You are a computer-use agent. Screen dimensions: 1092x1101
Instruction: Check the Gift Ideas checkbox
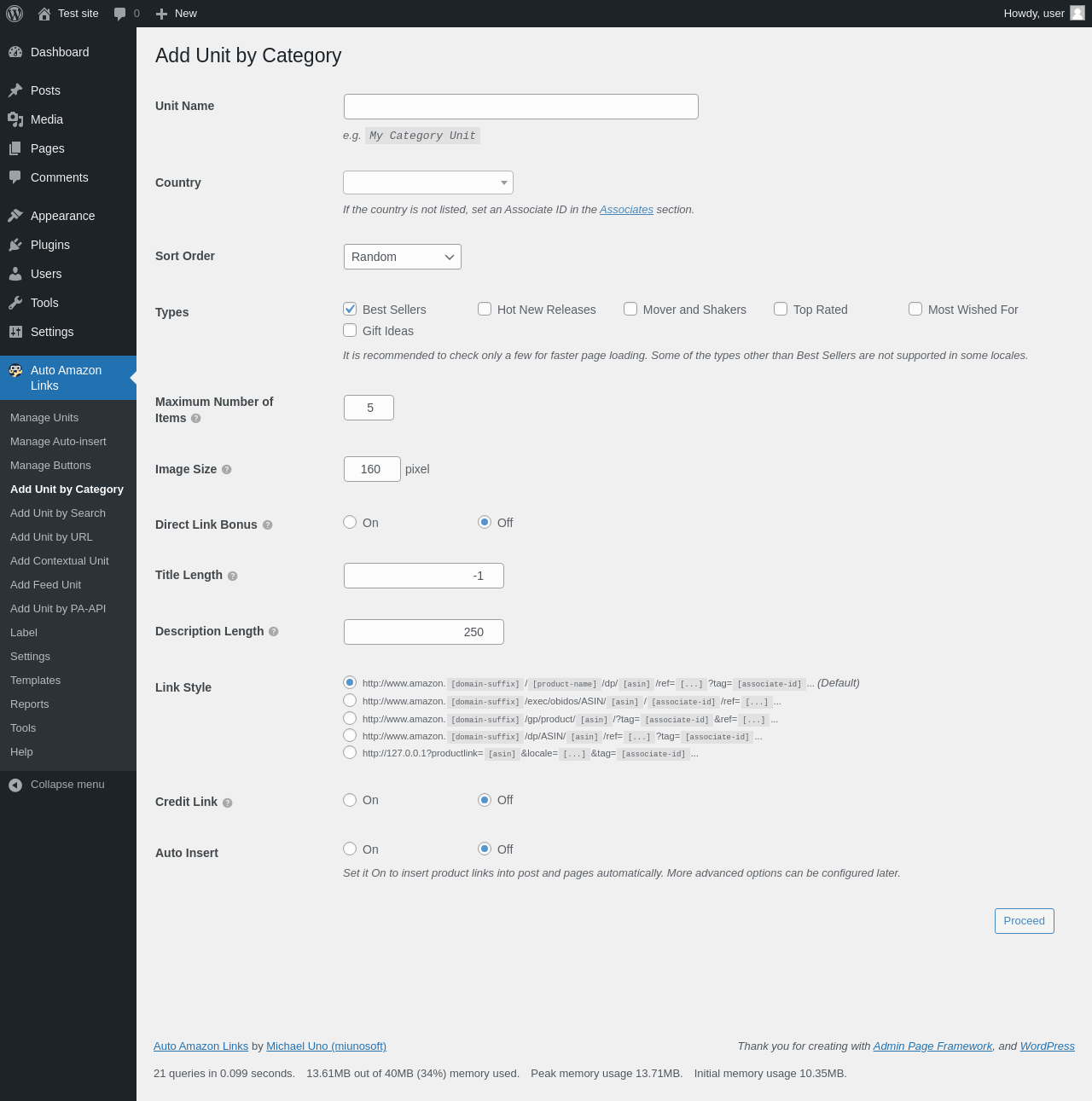(350, 330)
